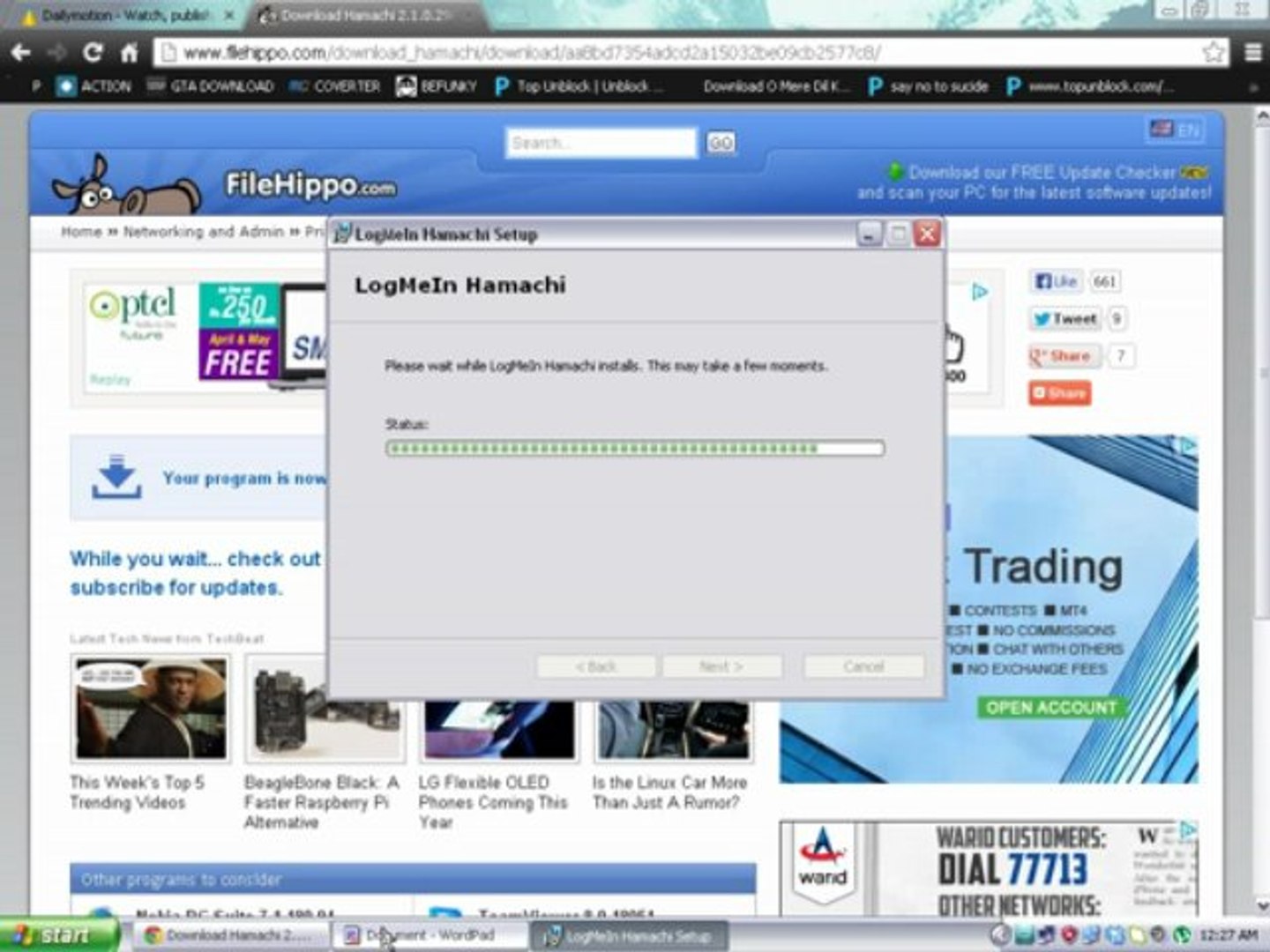Minimize the LogMeIn Hamachi Setup window
This screenshot has height=952, width=1270.
pos(869,234)
